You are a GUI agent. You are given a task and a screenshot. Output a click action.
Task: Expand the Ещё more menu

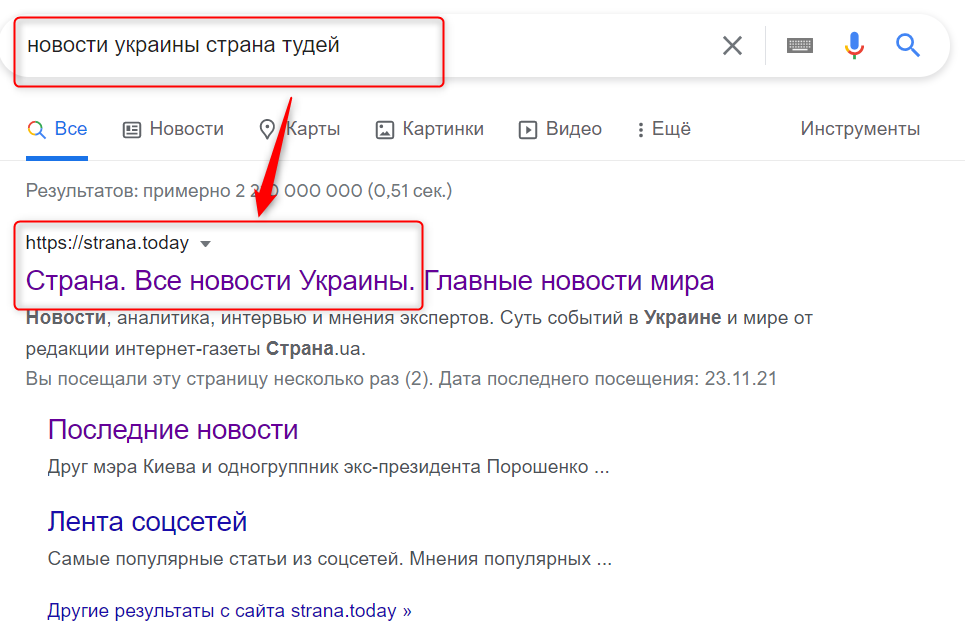(x=663, y=129)
